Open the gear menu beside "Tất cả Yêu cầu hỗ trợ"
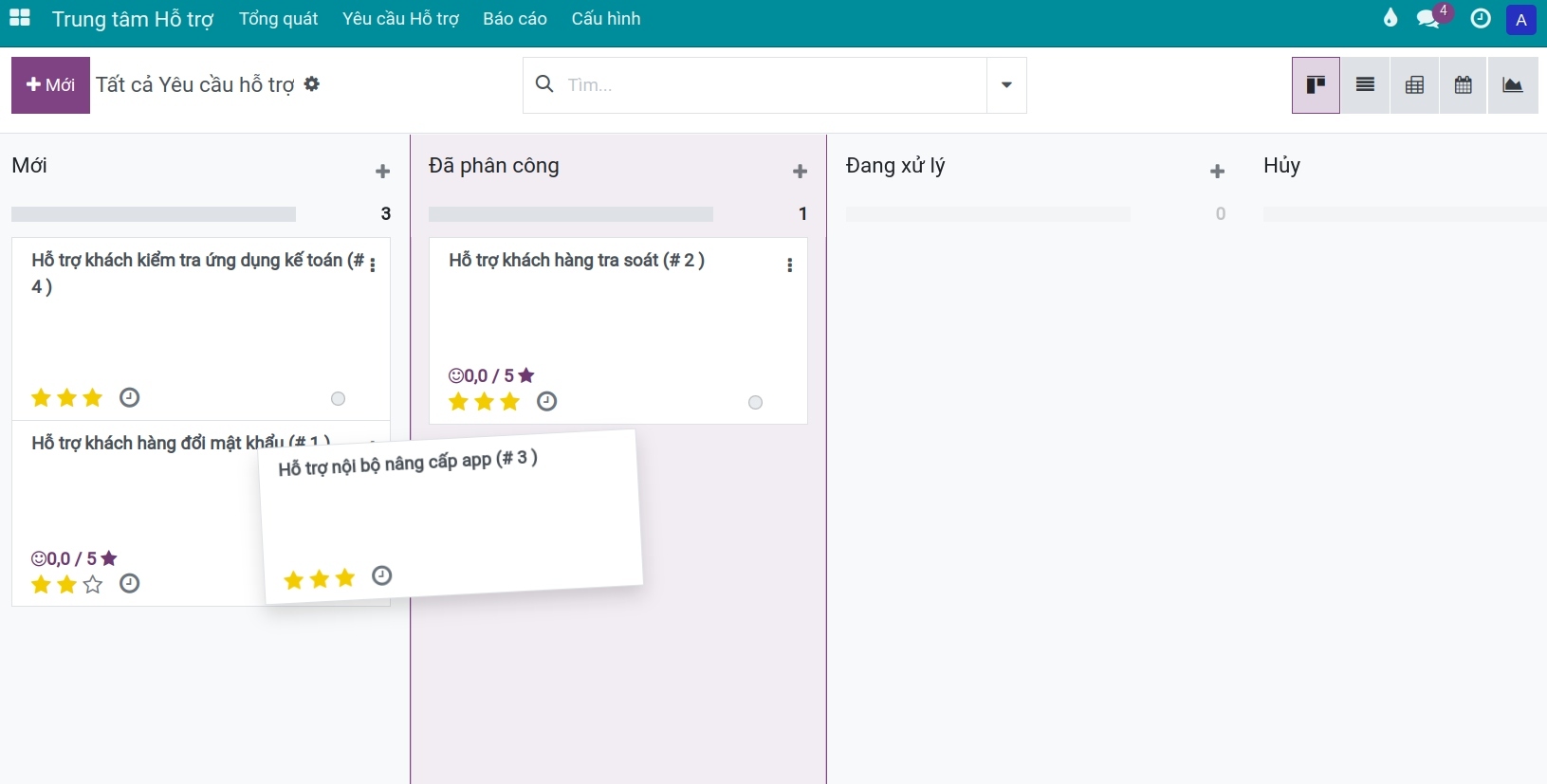1547x784 pixels. pyautogui.click(x=312, y=84)
